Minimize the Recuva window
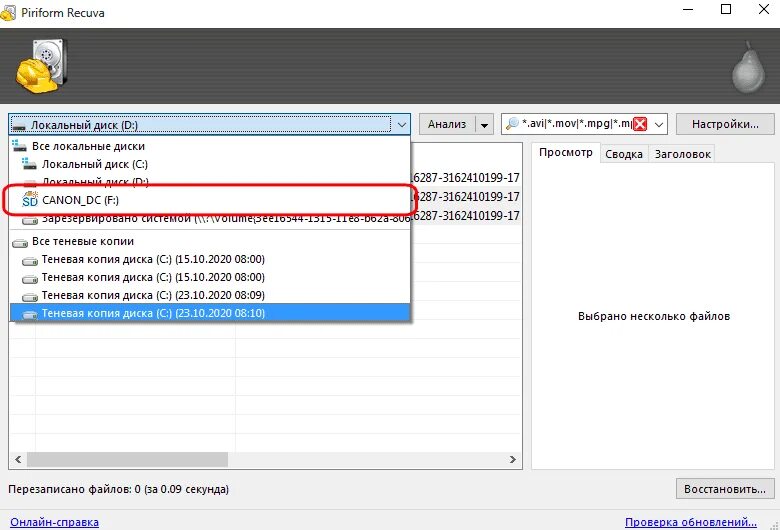This screenshot has height=530, width=780. [688, 9]
